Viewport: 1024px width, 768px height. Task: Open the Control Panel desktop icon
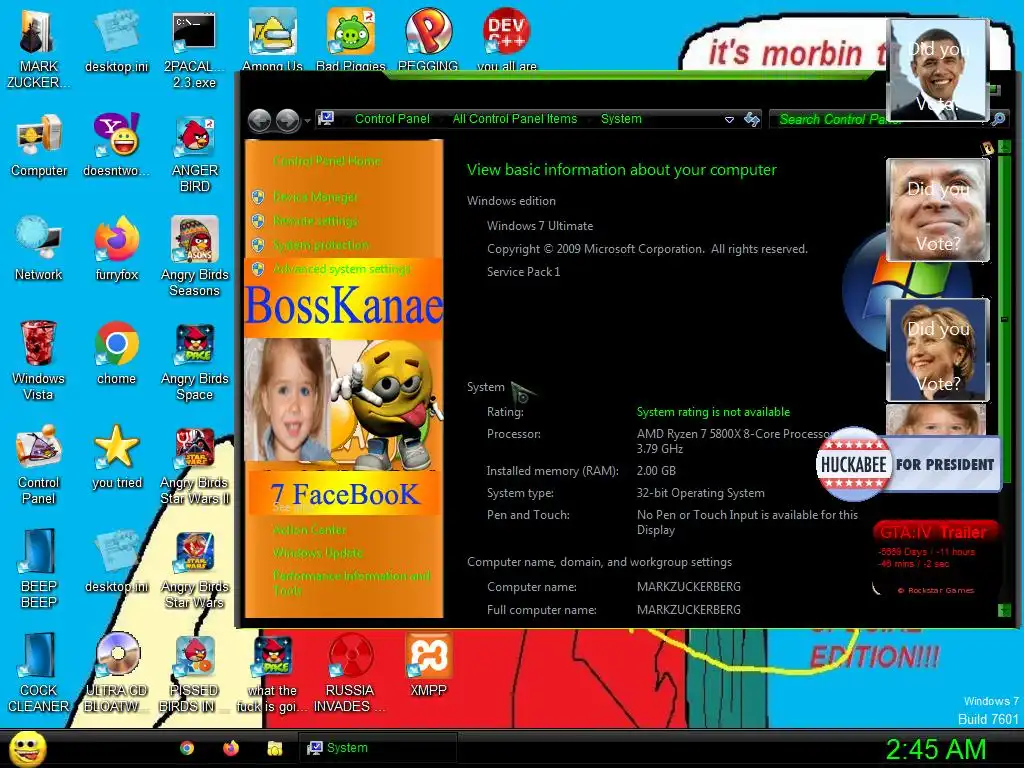coord(39,465)
